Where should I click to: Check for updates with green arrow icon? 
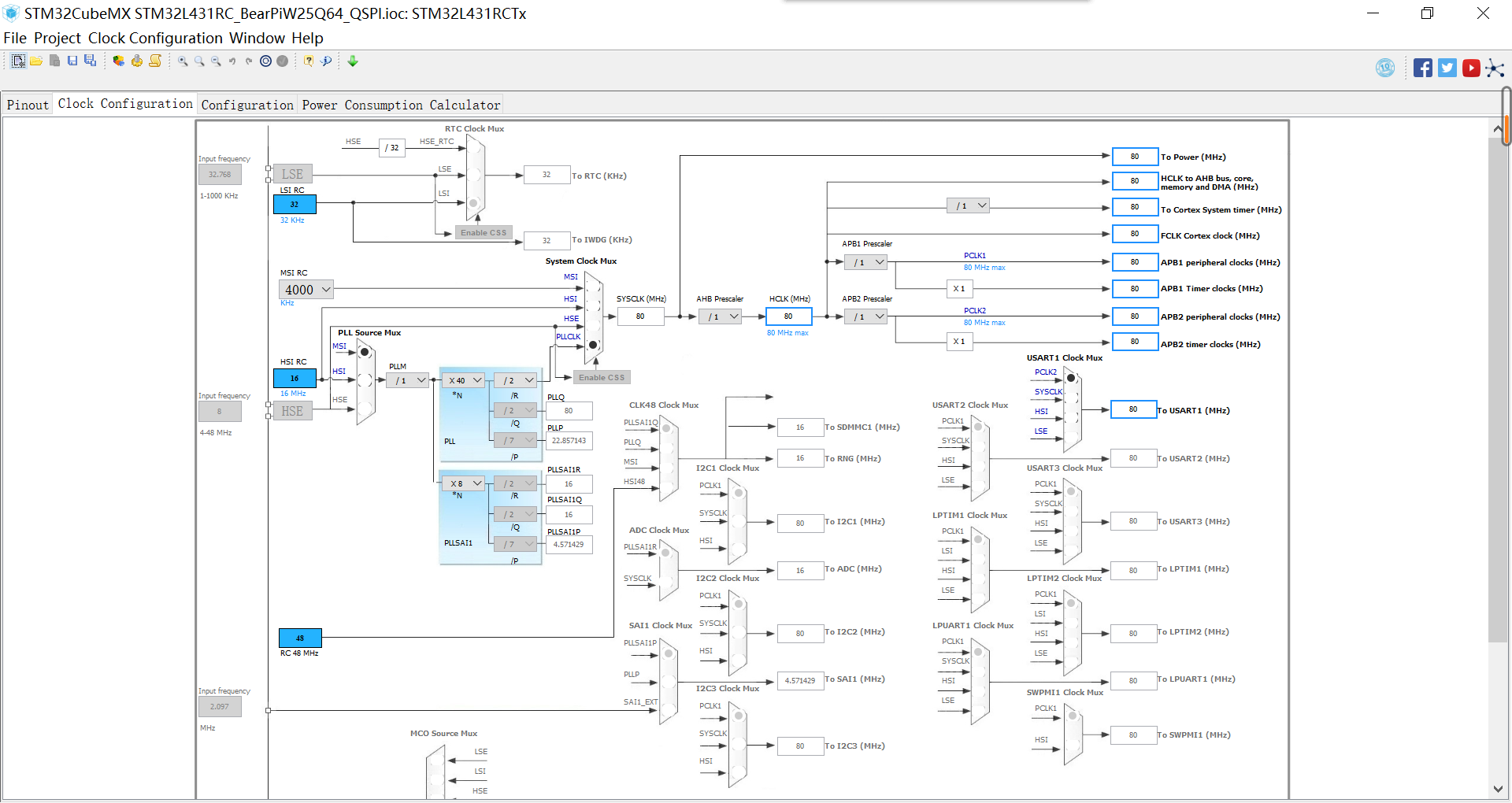click(353, 61)
